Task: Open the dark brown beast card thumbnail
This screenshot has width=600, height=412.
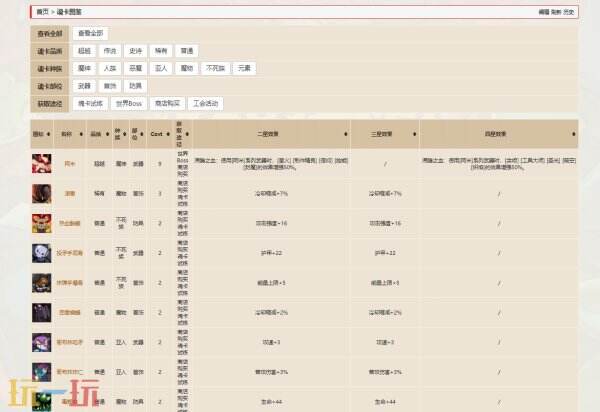Action: (41, 194)
